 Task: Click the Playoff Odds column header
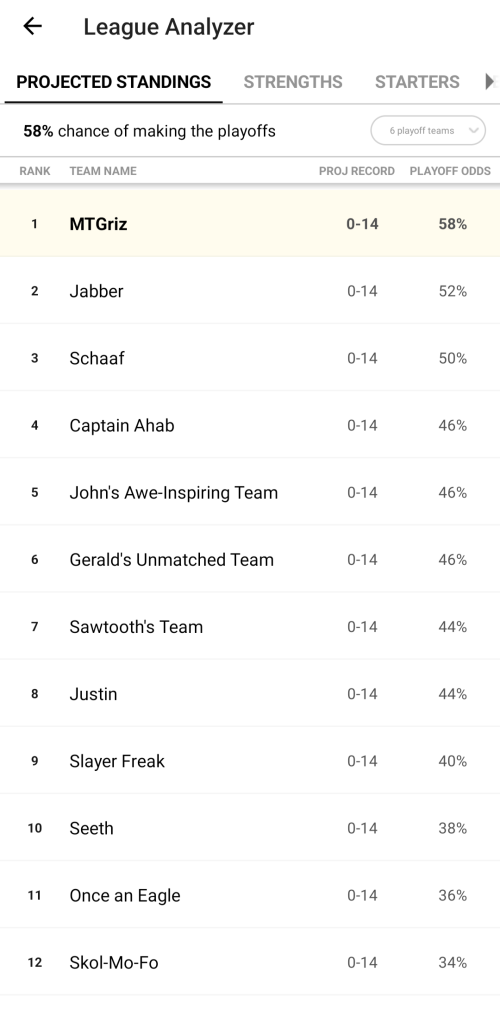[450, 171]
